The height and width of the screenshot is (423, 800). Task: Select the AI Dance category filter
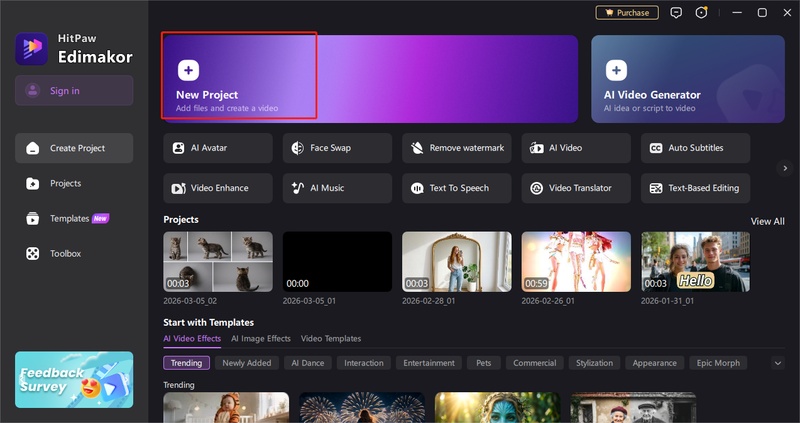pyautogui.click(x=307, y=363)
